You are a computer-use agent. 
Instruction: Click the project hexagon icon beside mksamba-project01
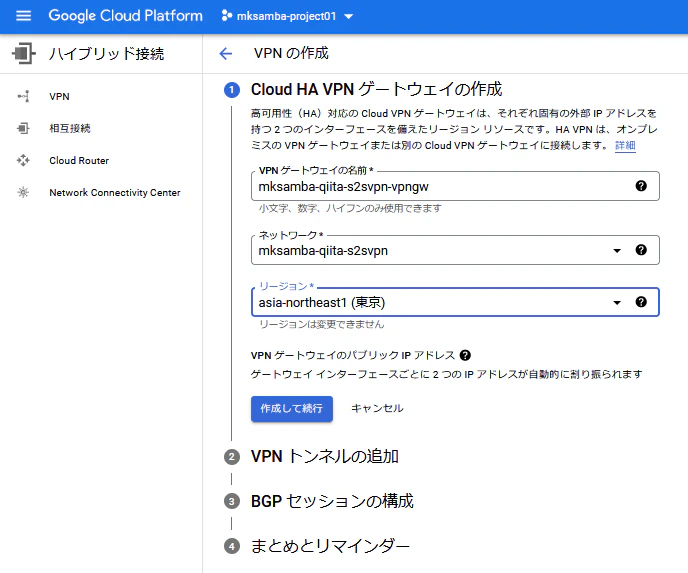(x=226, y=16)
